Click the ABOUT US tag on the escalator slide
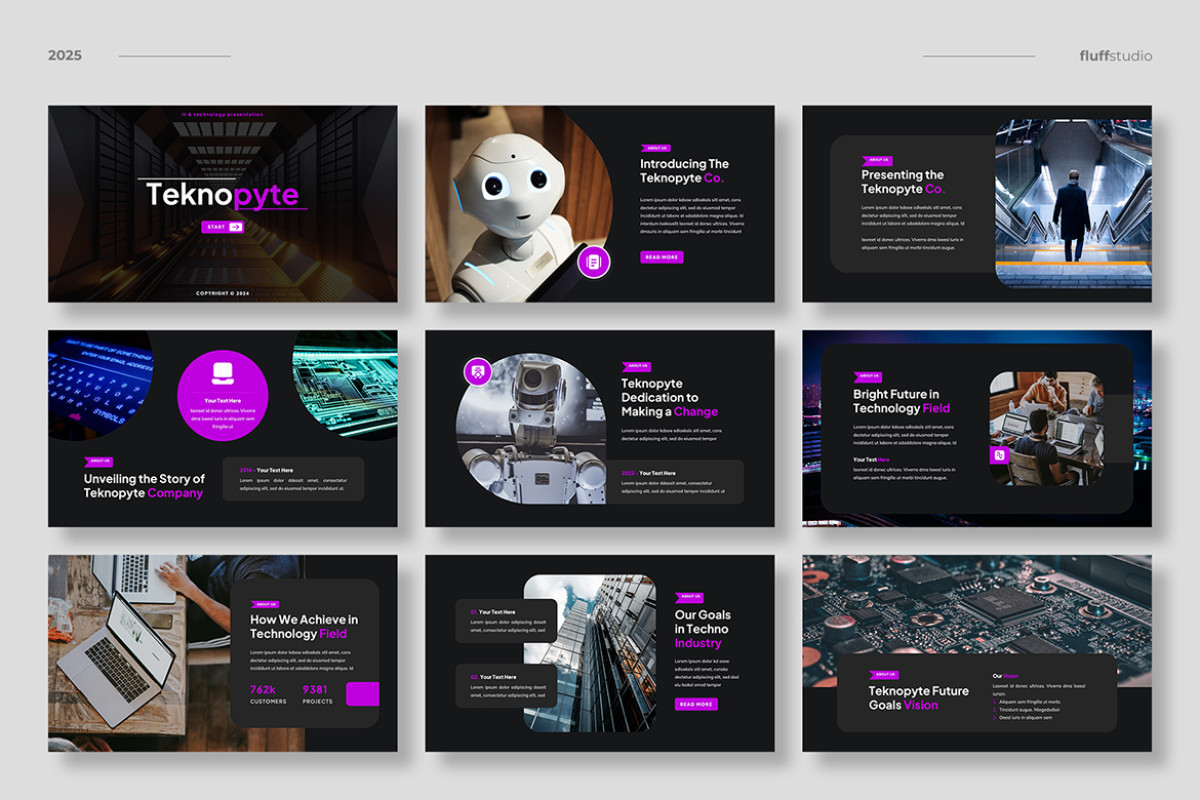This screenshot has height=800, width=1200. 877,161
